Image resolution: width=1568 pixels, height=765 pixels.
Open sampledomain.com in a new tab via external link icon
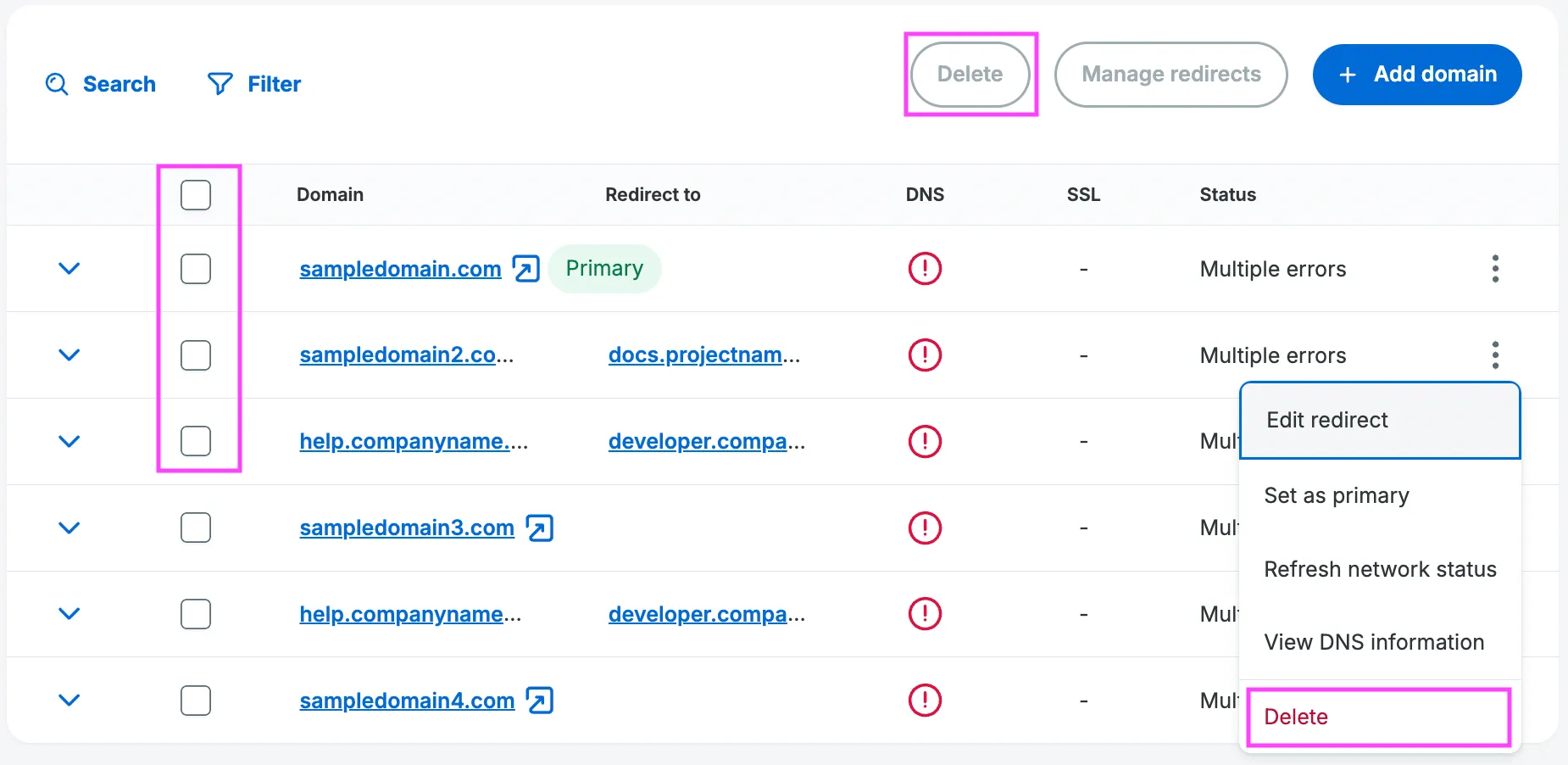[525, 268]
